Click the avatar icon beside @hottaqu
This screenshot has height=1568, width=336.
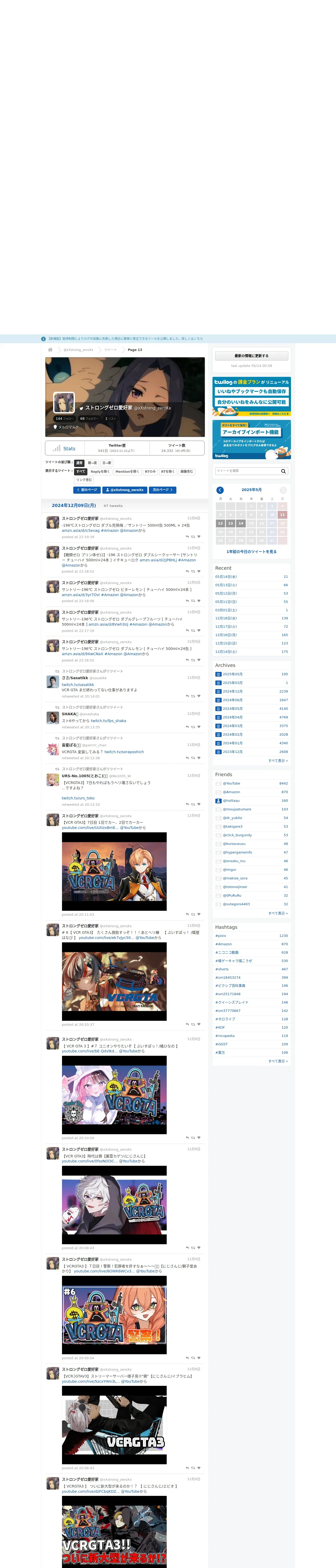(x=218, y=800)
